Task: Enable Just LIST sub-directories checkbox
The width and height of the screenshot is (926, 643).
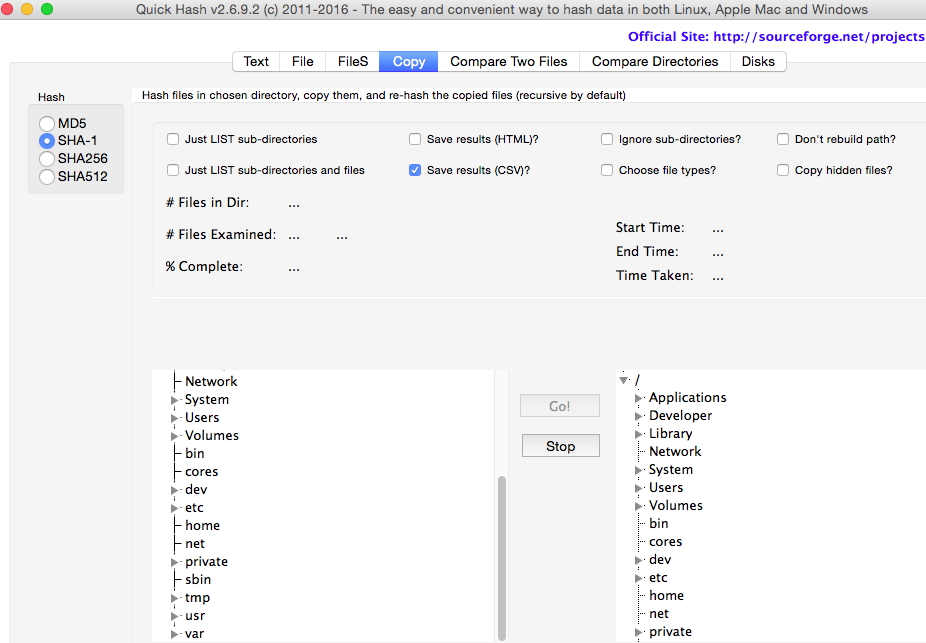Action: 174,140
